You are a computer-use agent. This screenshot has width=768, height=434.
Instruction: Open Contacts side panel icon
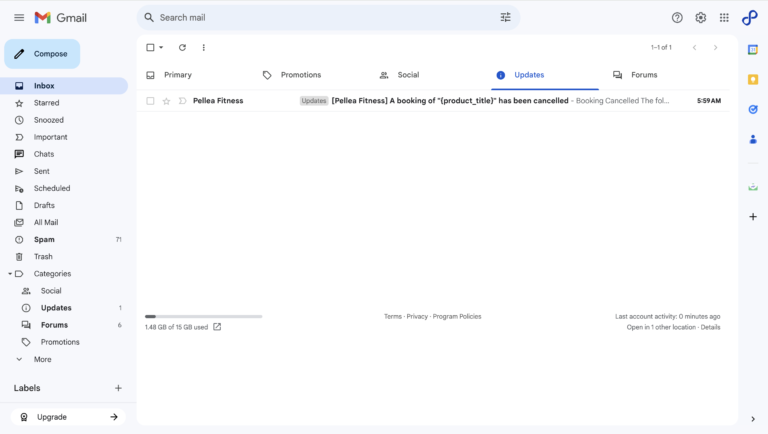click(x=753, y=140)
